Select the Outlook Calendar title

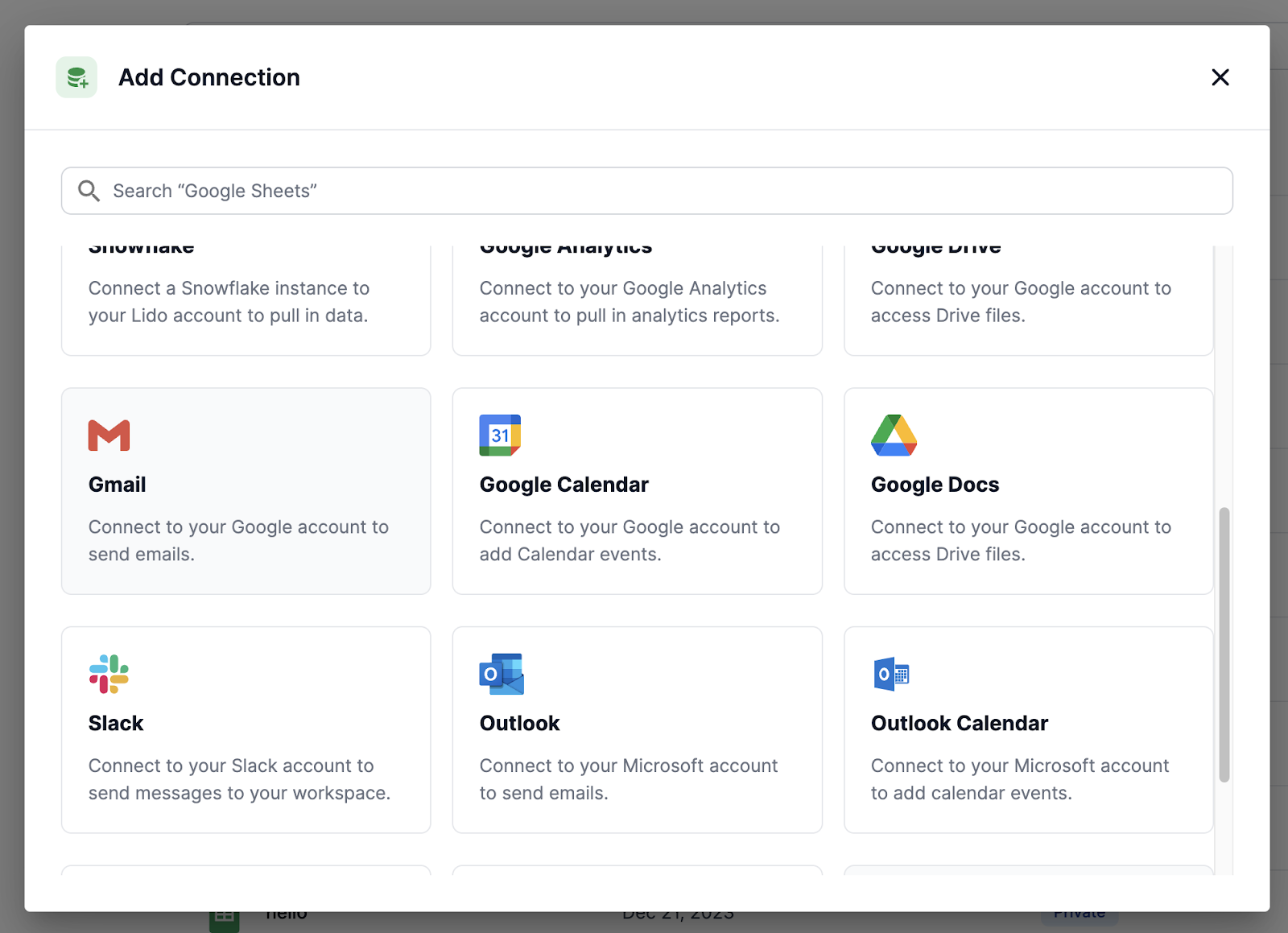click(x=960, y=723)
